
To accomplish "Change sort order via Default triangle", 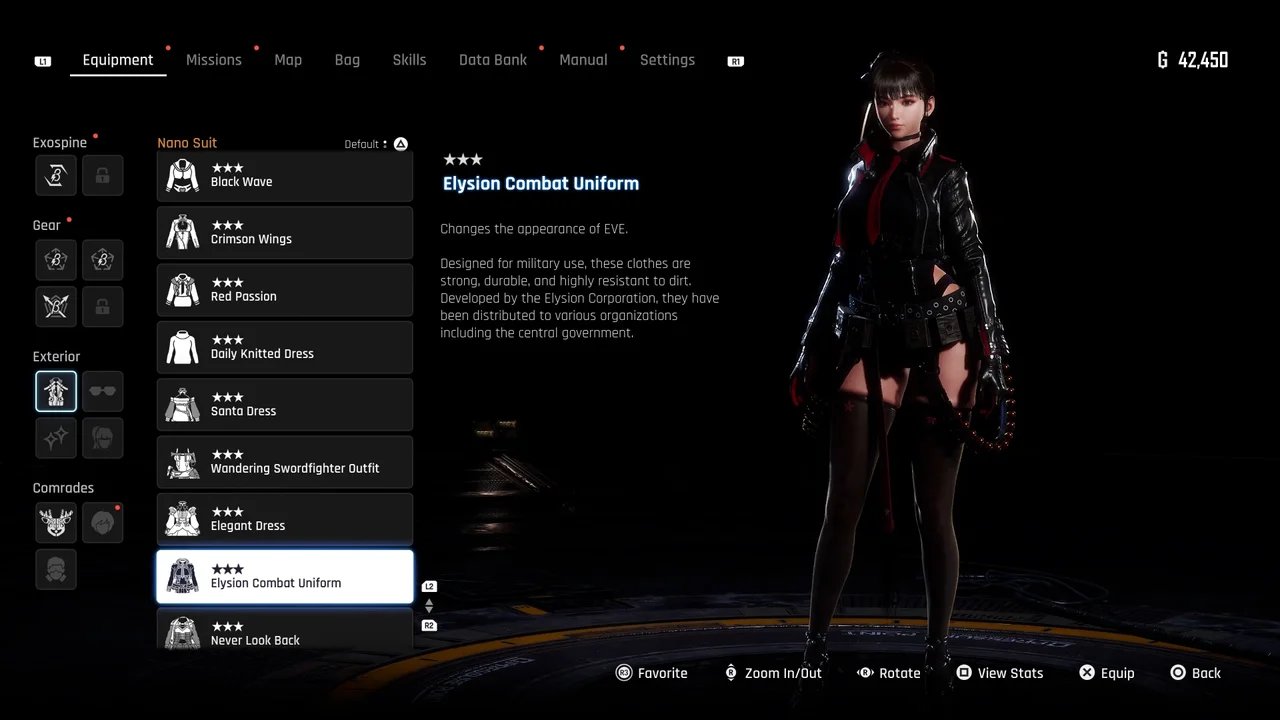I will click(400, 144).
